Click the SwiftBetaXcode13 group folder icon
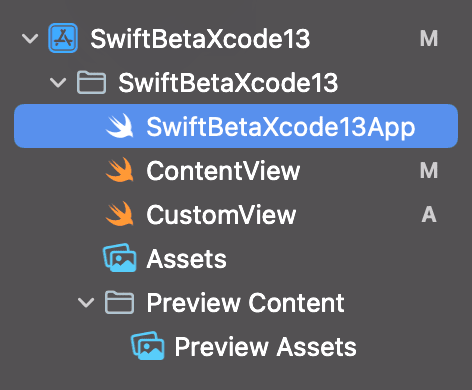Image resolution: width=472 pixels, height=390 pixels. pos(91,82)
